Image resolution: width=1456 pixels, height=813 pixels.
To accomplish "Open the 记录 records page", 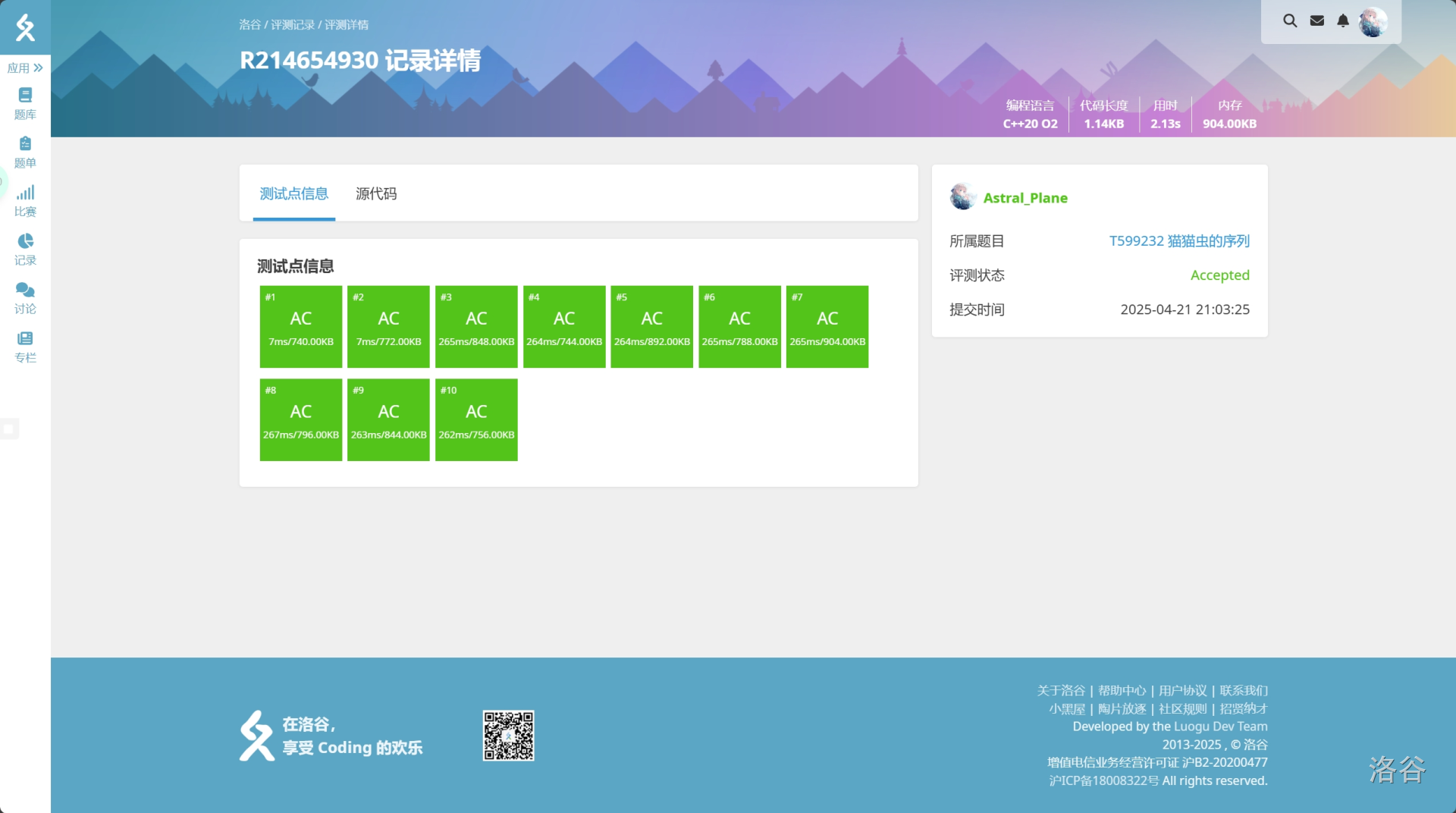I will click(x=25, y=249).
